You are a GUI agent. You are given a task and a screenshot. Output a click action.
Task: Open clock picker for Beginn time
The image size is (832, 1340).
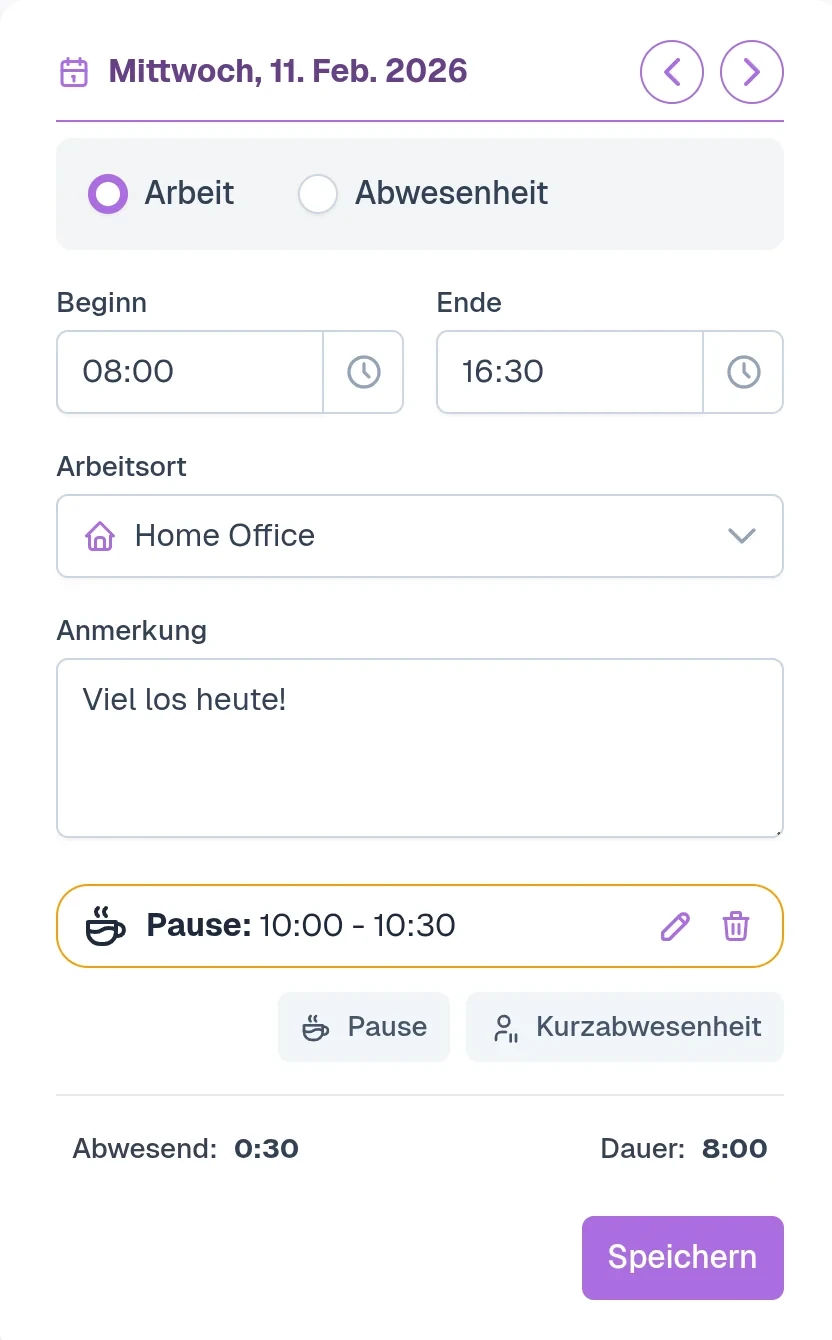tap(363, 372)
